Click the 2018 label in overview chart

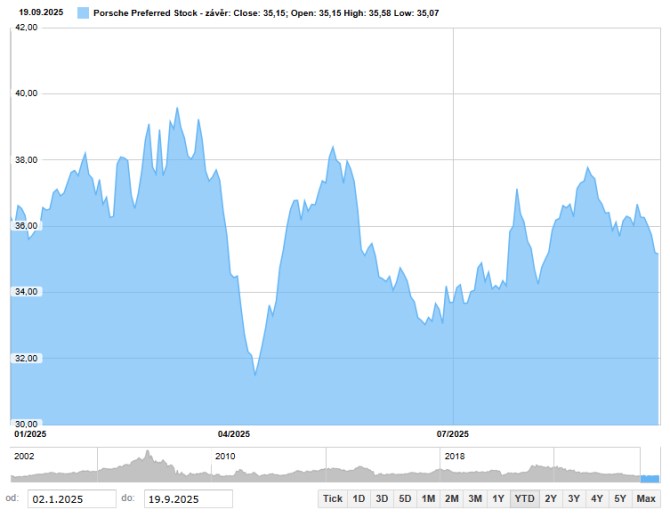click(455, 456)
